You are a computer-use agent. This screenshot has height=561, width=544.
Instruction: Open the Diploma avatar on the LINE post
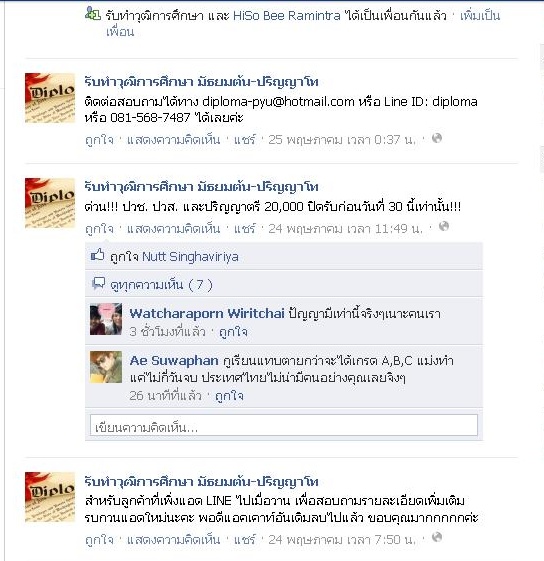tap(50, 497)
